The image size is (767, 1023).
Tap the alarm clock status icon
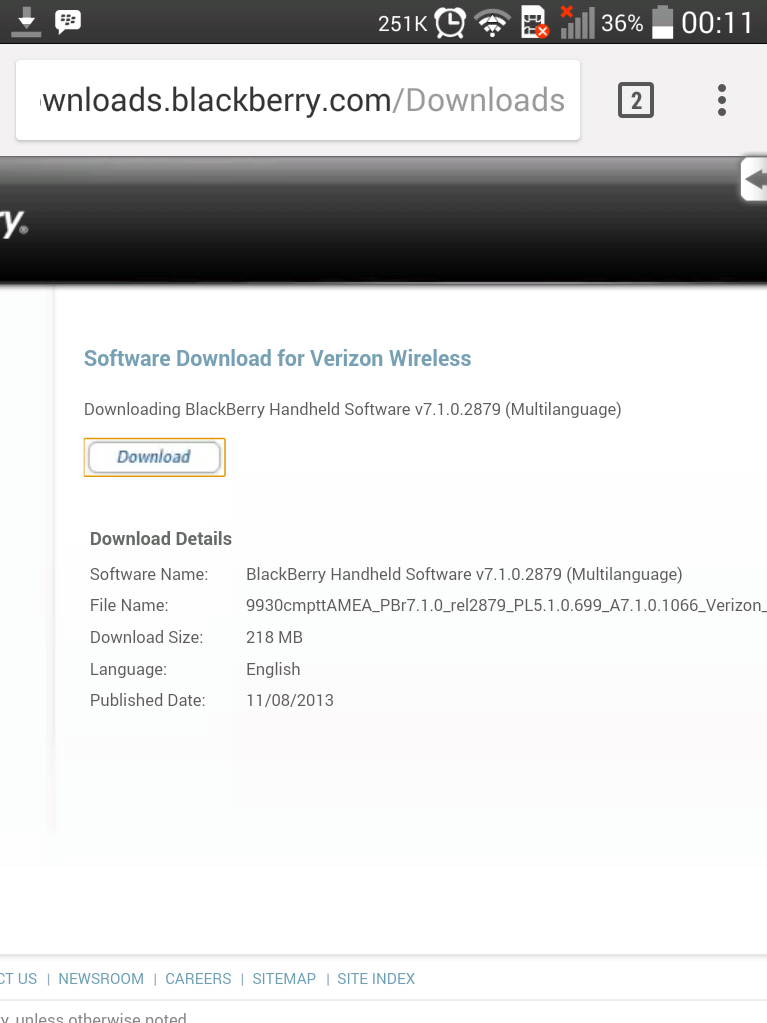click(451, 23)
